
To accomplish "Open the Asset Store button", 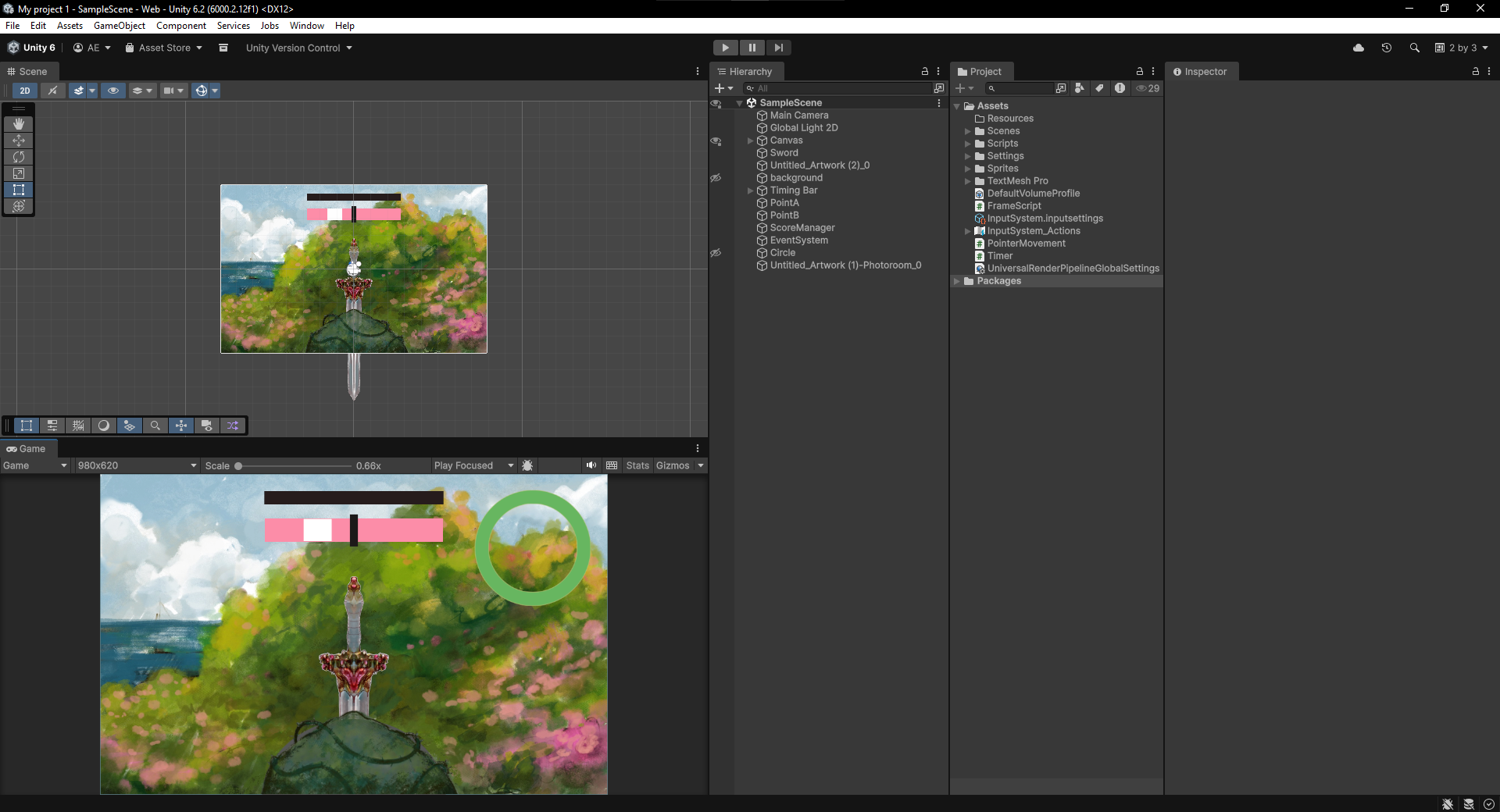I will [163, 48].
